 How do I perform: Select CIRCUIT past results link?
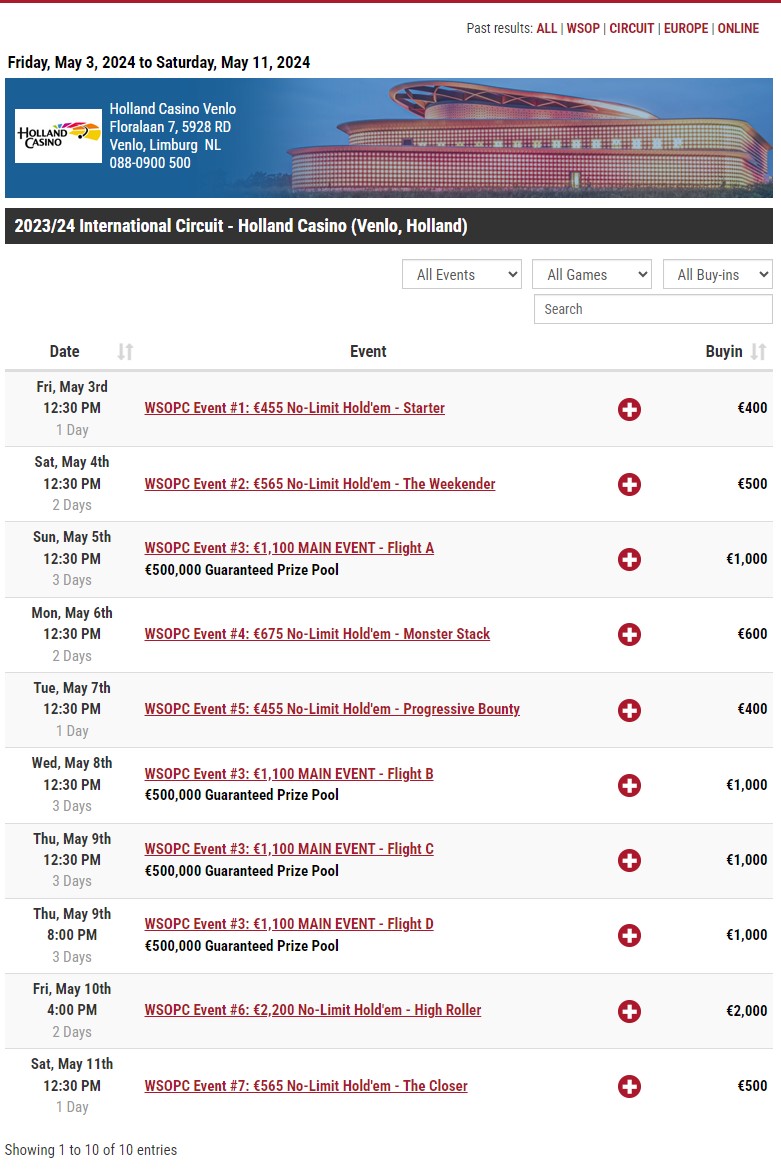point(631,29)
